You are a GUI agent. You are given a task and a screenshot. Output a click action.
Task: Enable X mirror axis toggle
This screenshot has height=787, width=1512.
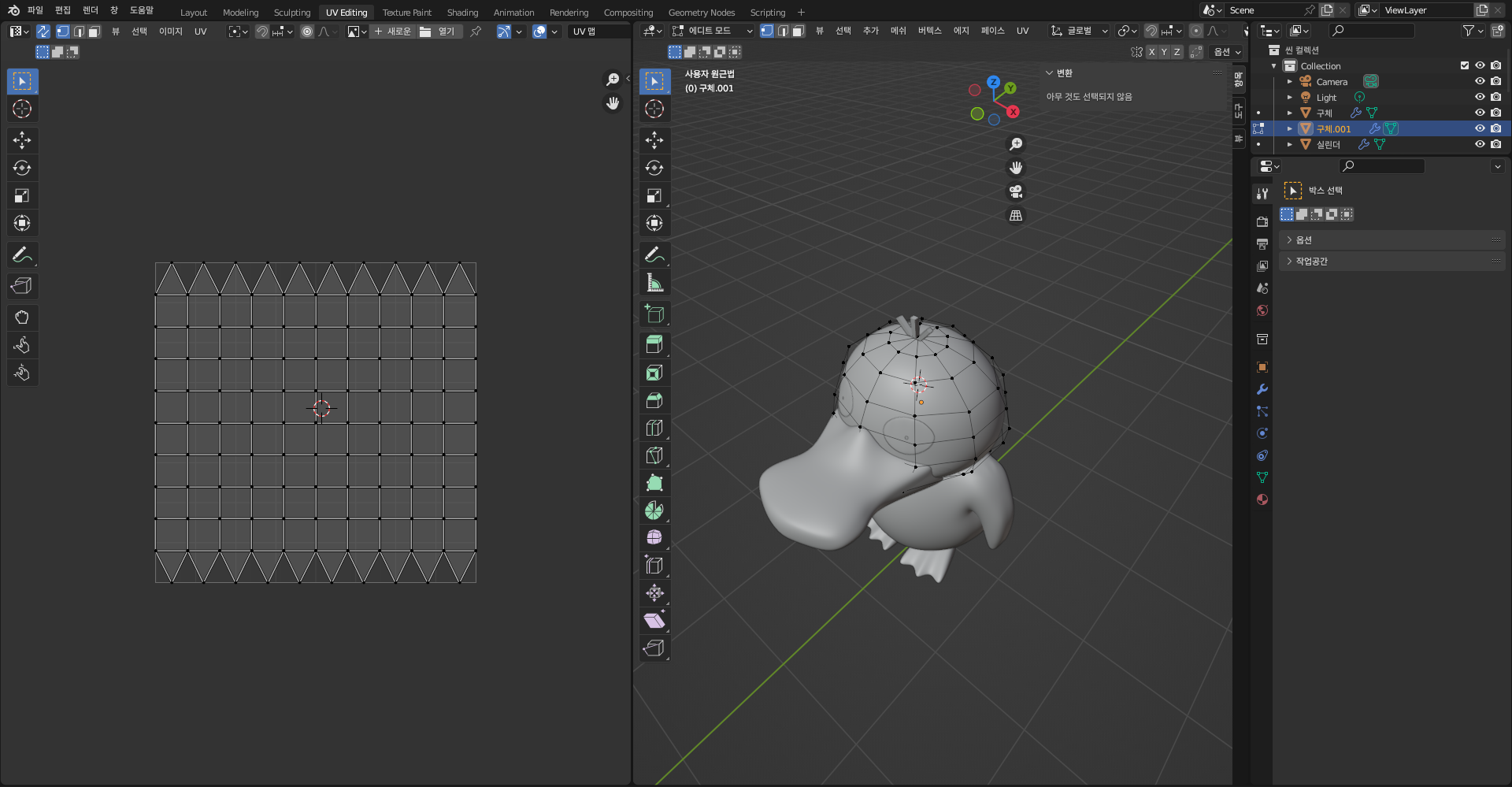click(1151, 52)
